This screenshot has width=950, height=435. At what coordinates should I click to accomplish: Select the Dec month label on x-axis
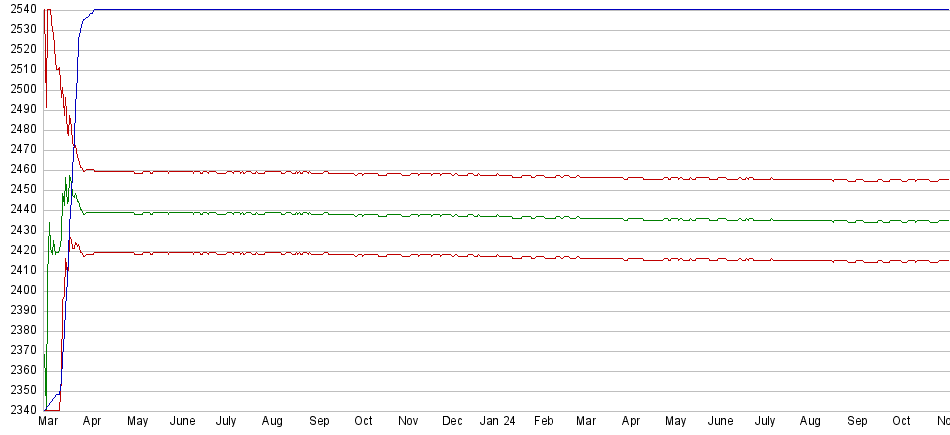click(x=453, y=422)
